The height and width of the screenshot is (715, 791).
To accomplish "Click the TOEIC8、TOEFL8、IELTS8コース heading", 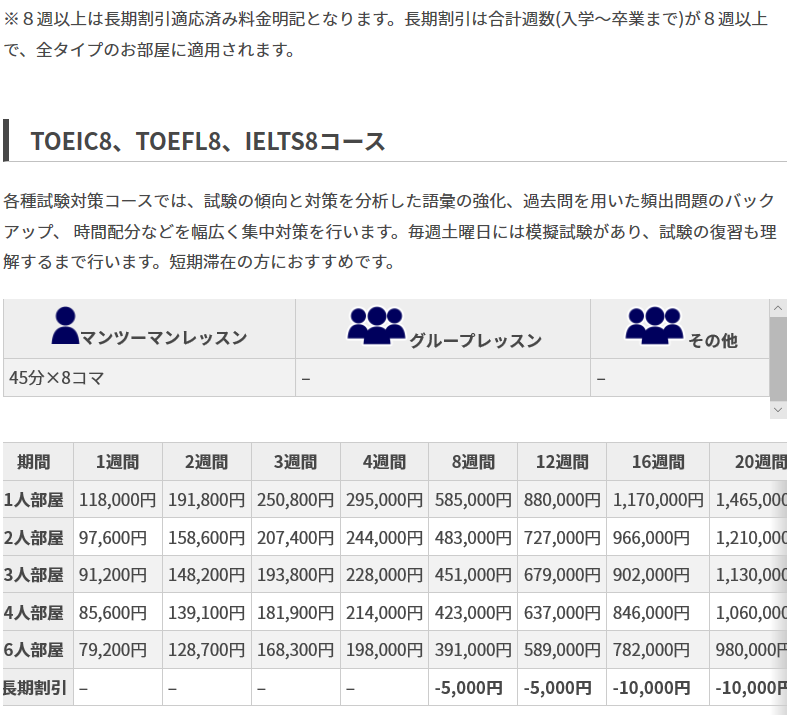I will tap(208, 141).
